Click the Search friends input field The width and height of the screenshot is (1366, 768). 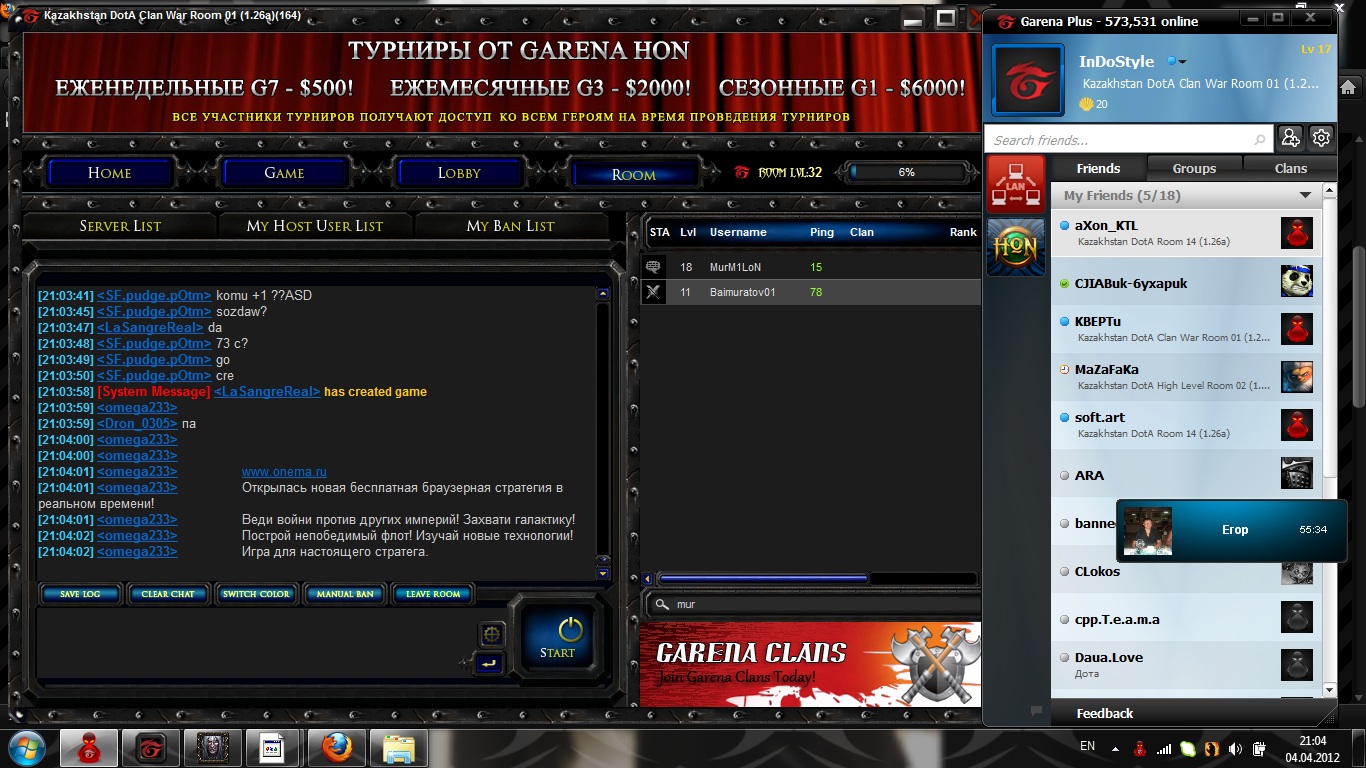pos(1129,140)
